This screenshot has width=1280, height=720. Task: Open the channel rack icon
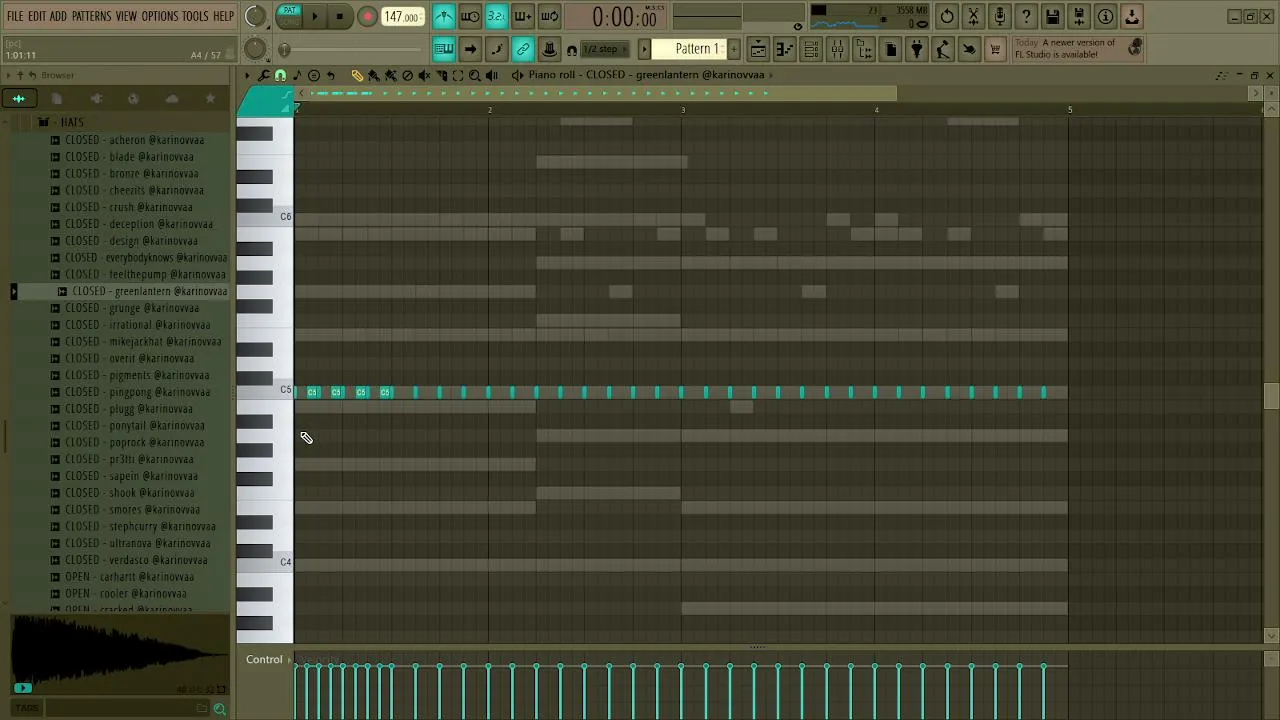[811, 49]
